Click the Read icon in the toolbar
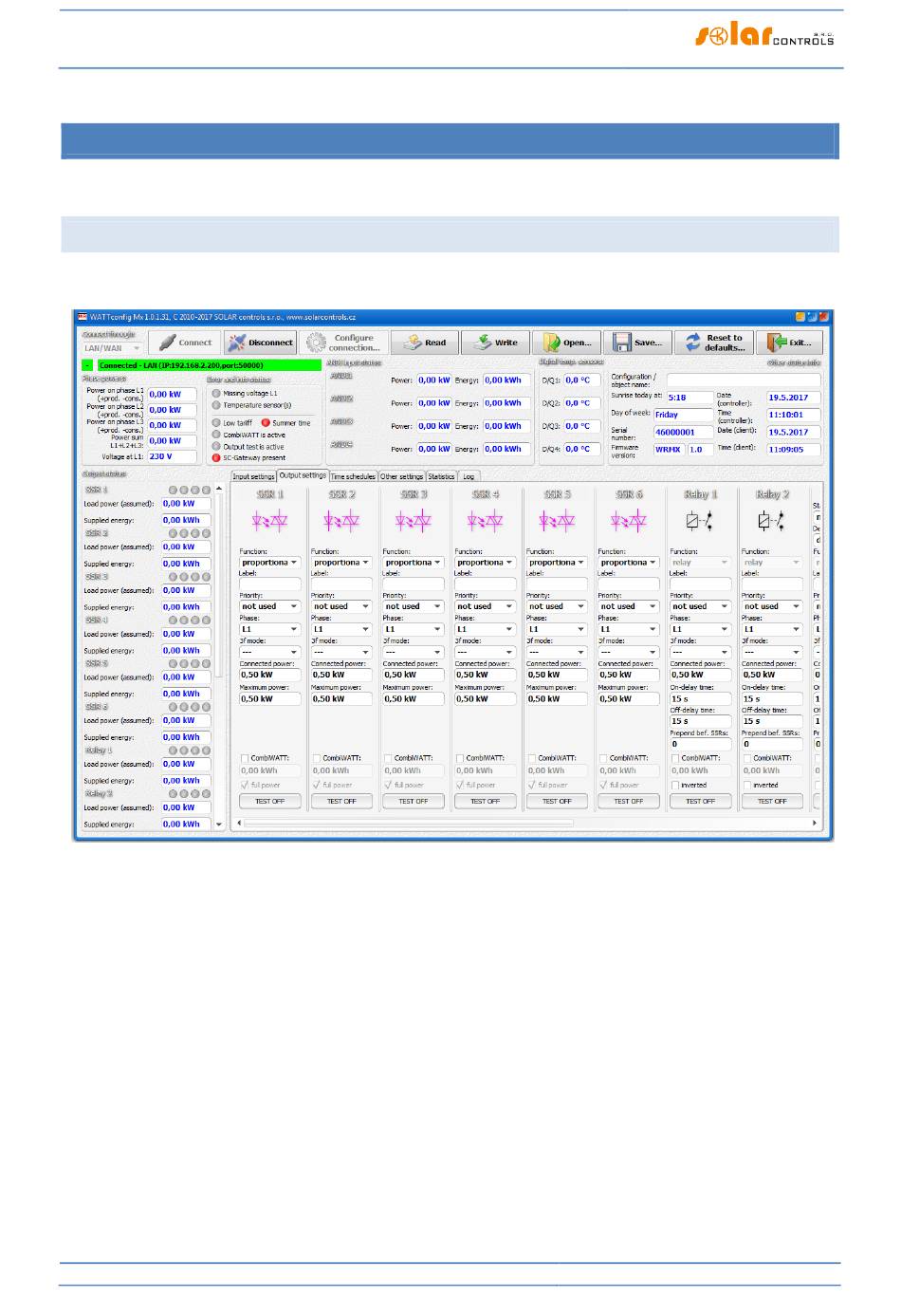This screenshot has width=901, height=1316. [x=413, y=343]
